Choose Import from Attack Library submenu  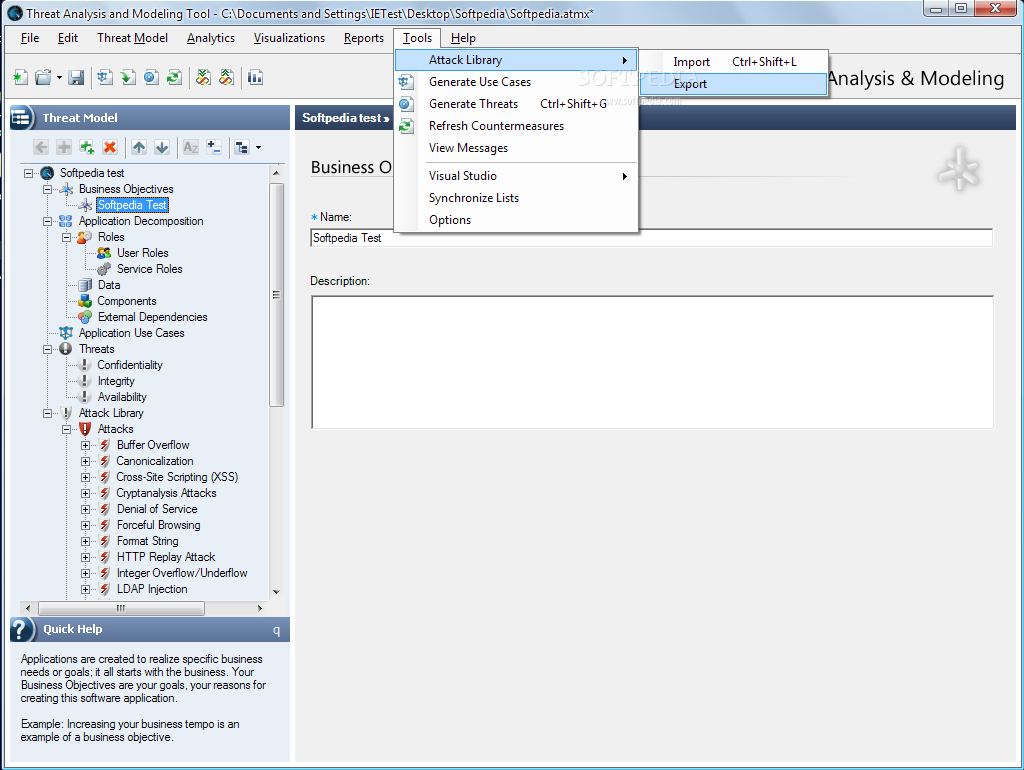point(733,62)
